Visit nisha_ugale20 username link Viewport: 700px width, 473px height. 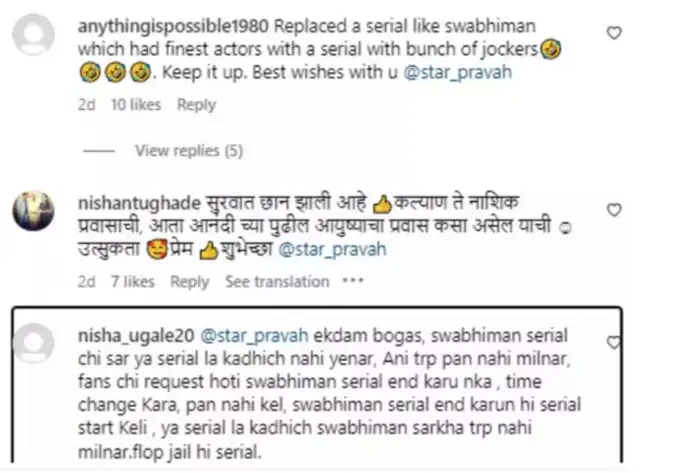(136, 336)
